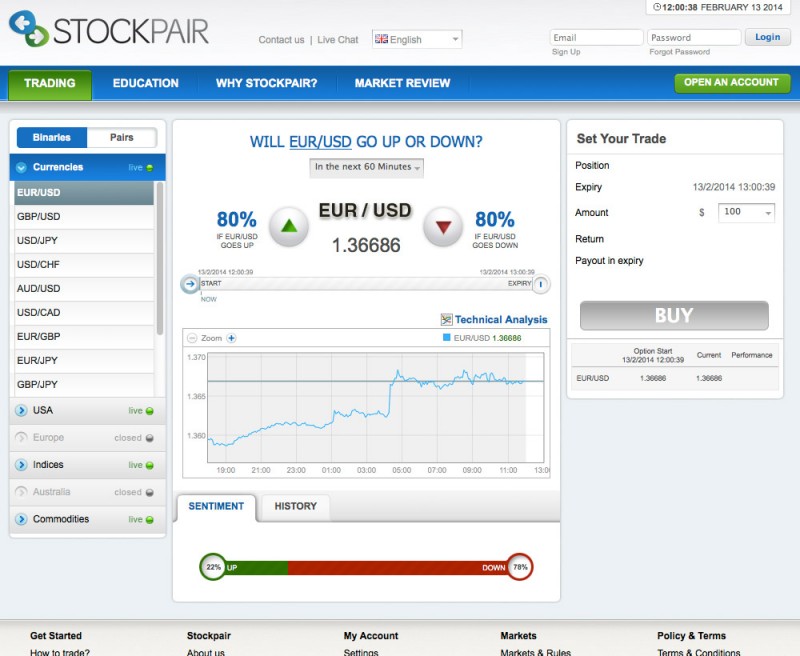Image resolution: width=800 pixels, height=656 pixels.
Task: Switch to Pairs mode
Action: click(x=121, y=137)
